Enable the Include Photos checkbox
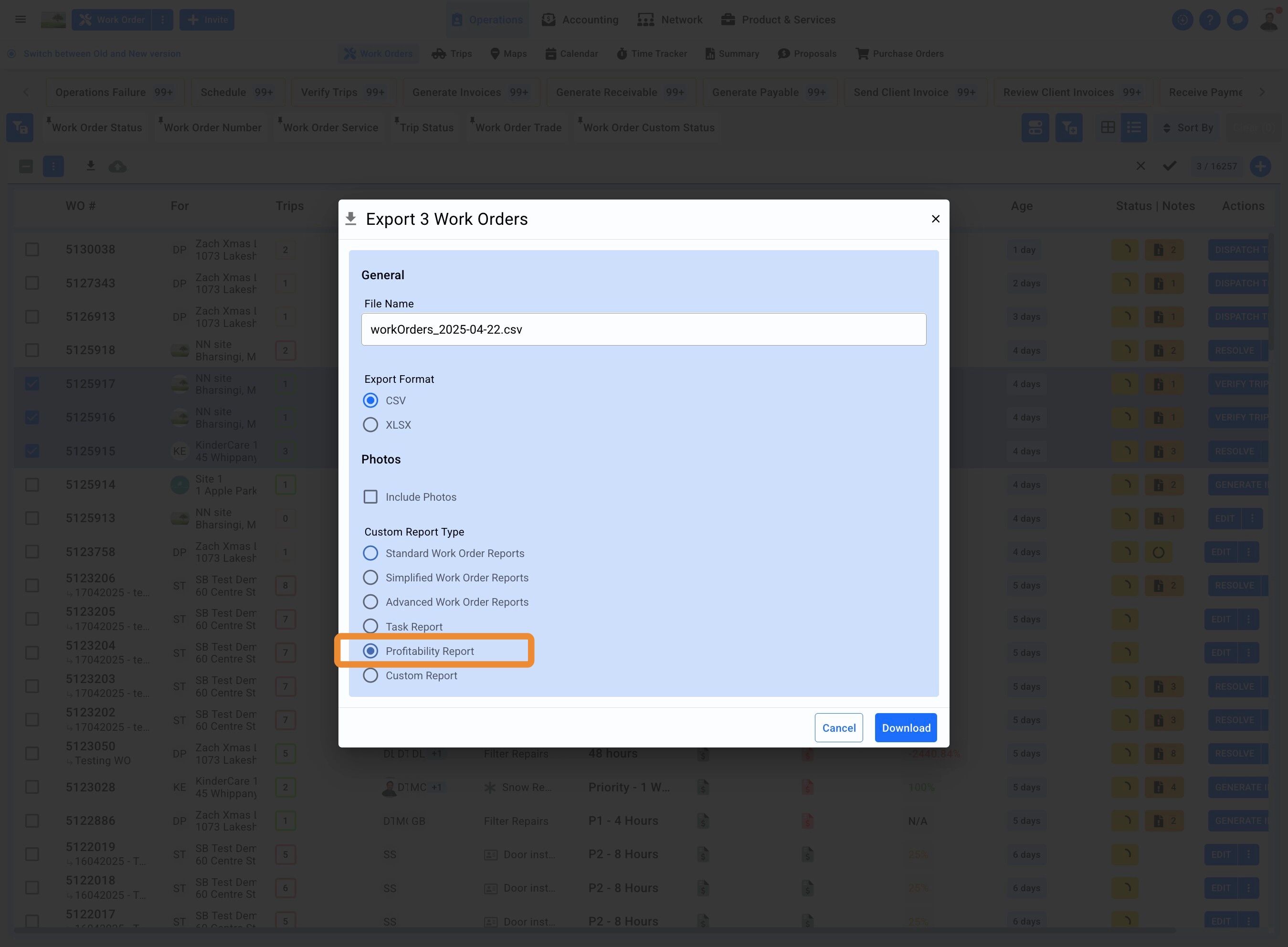This screenshot has width=1288, height=947. [371, 497]
